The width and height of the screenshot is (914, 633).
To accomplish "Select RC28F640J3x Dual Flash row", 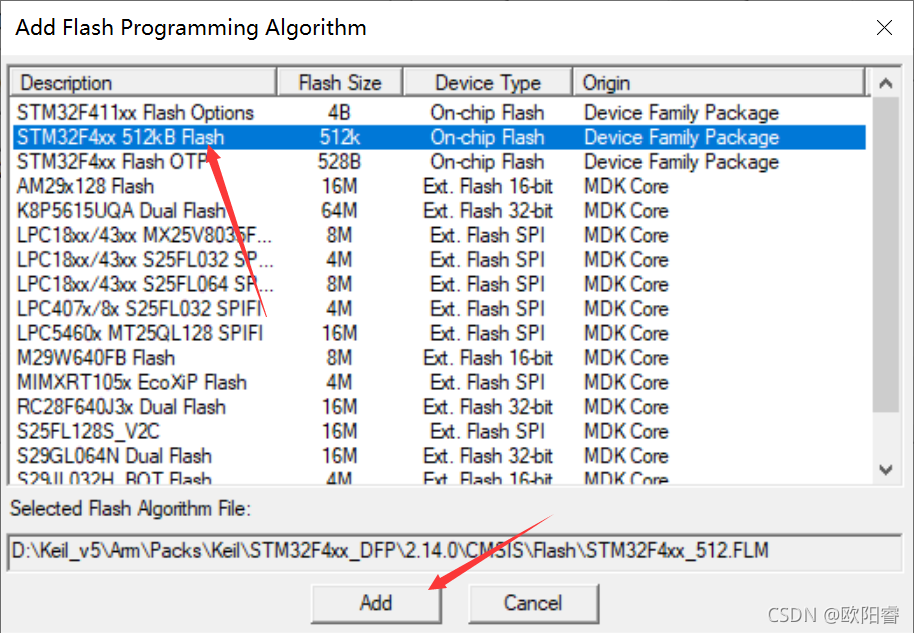I will (439, 406).
